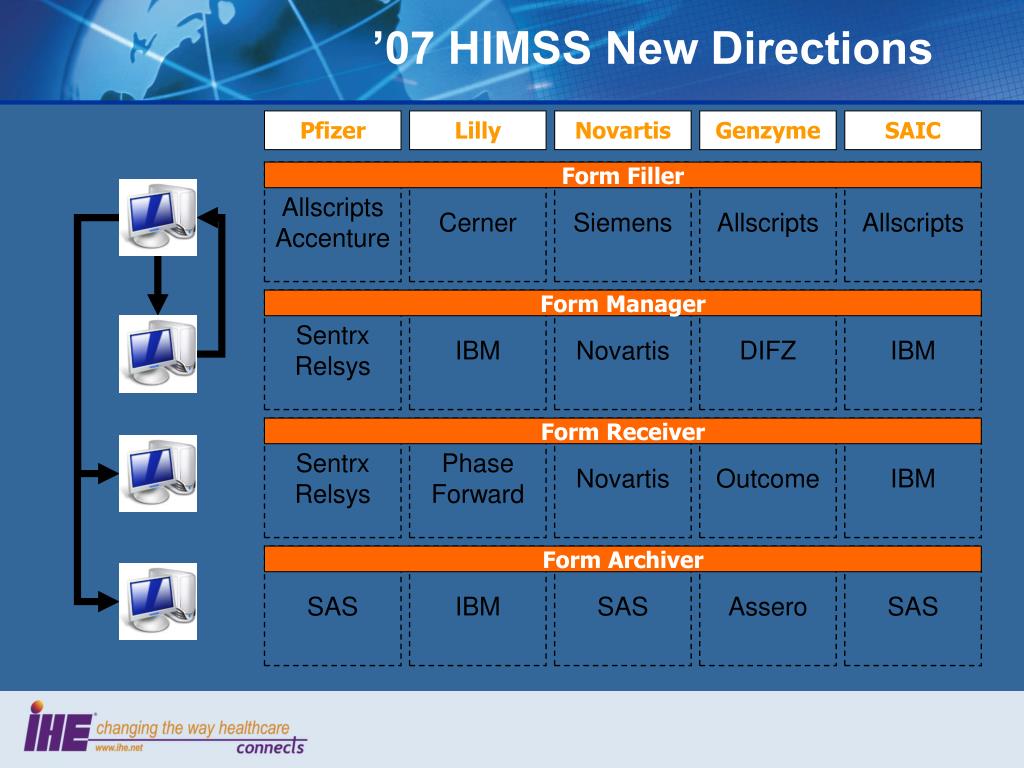
Task: Click "Sentrx Relsys" in the Form Manager row
Action: 332,351
